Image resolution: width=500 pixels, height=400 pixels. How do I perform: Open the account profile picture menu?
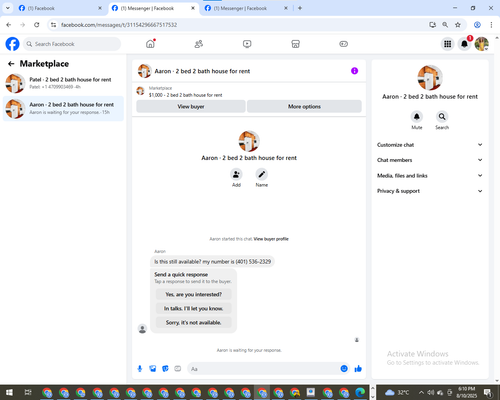click(x=482, y=44)
